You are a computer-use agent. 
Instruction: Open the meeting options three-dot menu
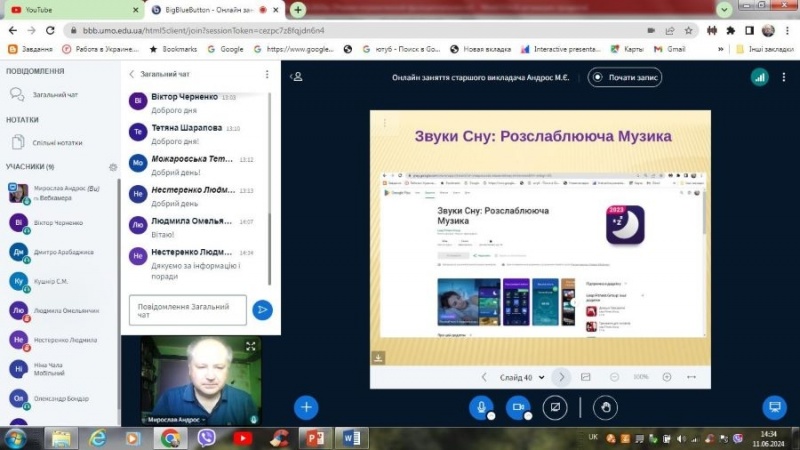point(784,78)
